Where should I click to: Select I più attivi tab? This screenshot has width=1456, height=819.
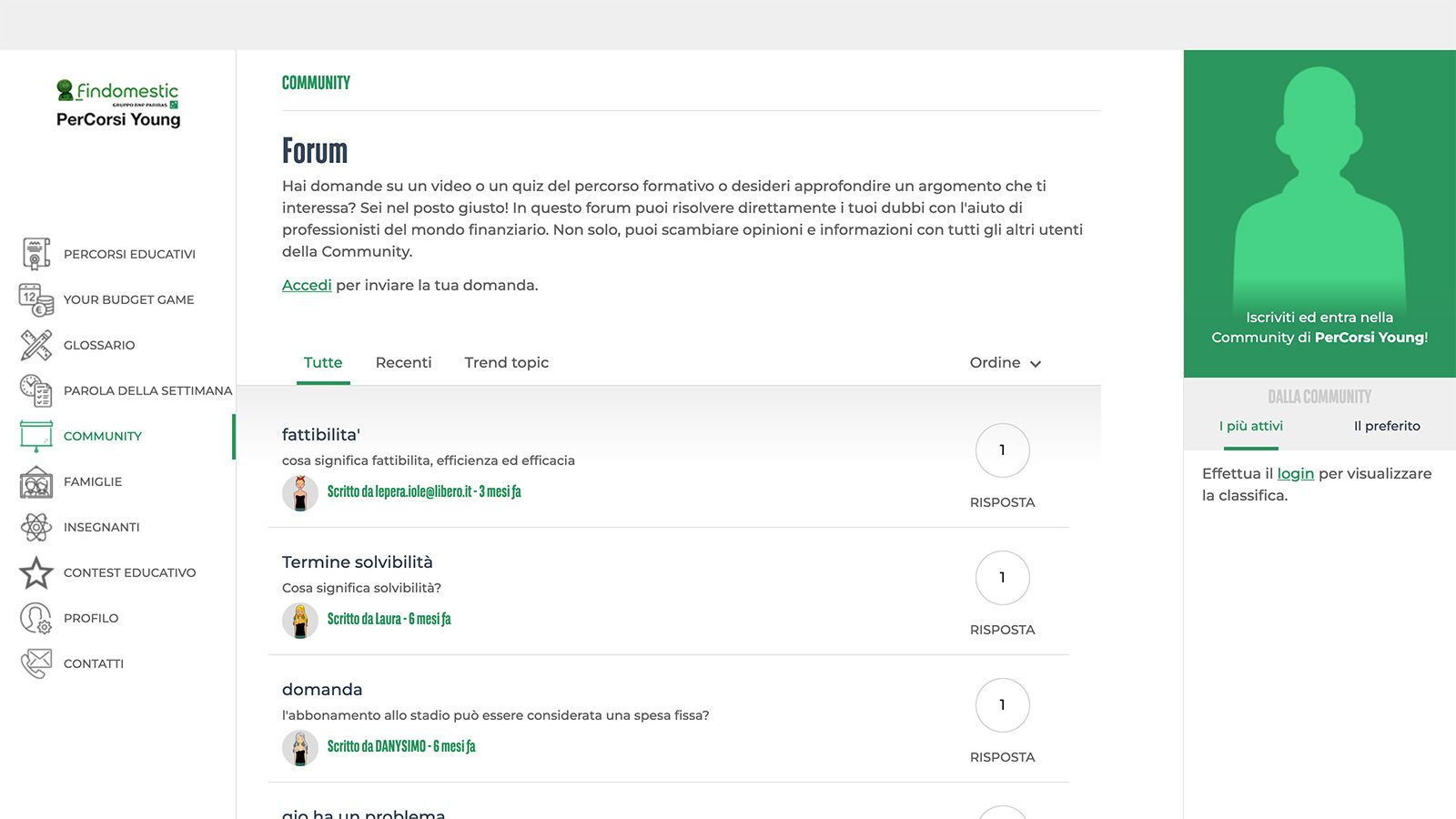(x=1251, y=426)
